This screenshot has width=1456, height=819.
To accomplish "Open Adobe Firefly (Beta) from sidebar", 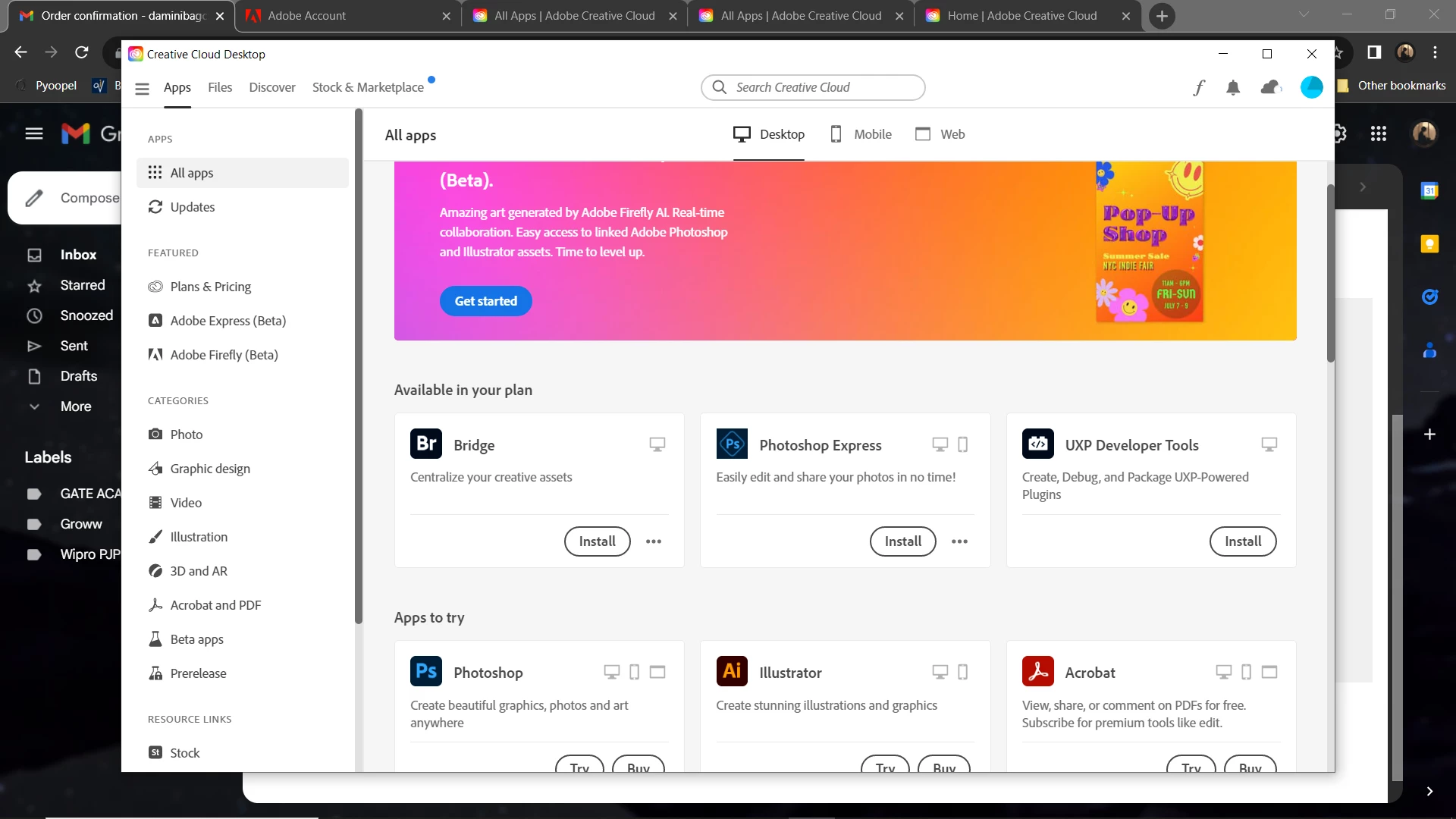I will click(x=224, y=355).
